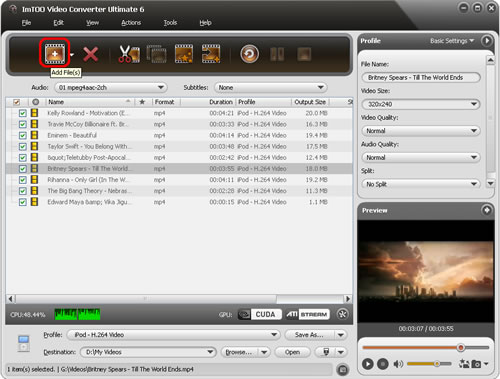Screen dimensions: 500x379
Task: Click the Add Output Profile icon
Action: pos(211,54)
